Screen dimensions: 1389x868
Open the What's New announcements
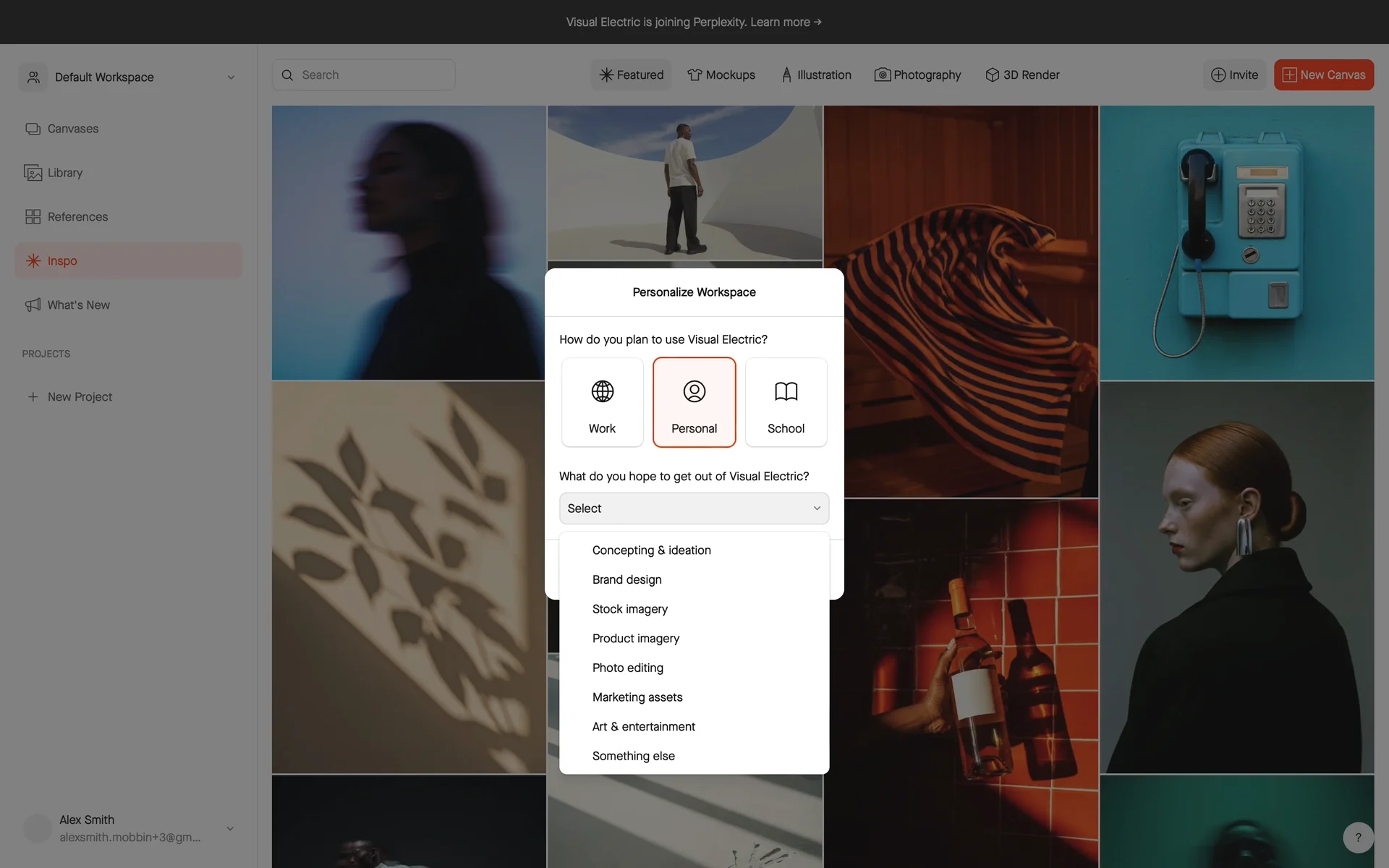pyautogui.click(x=78, y=305)
